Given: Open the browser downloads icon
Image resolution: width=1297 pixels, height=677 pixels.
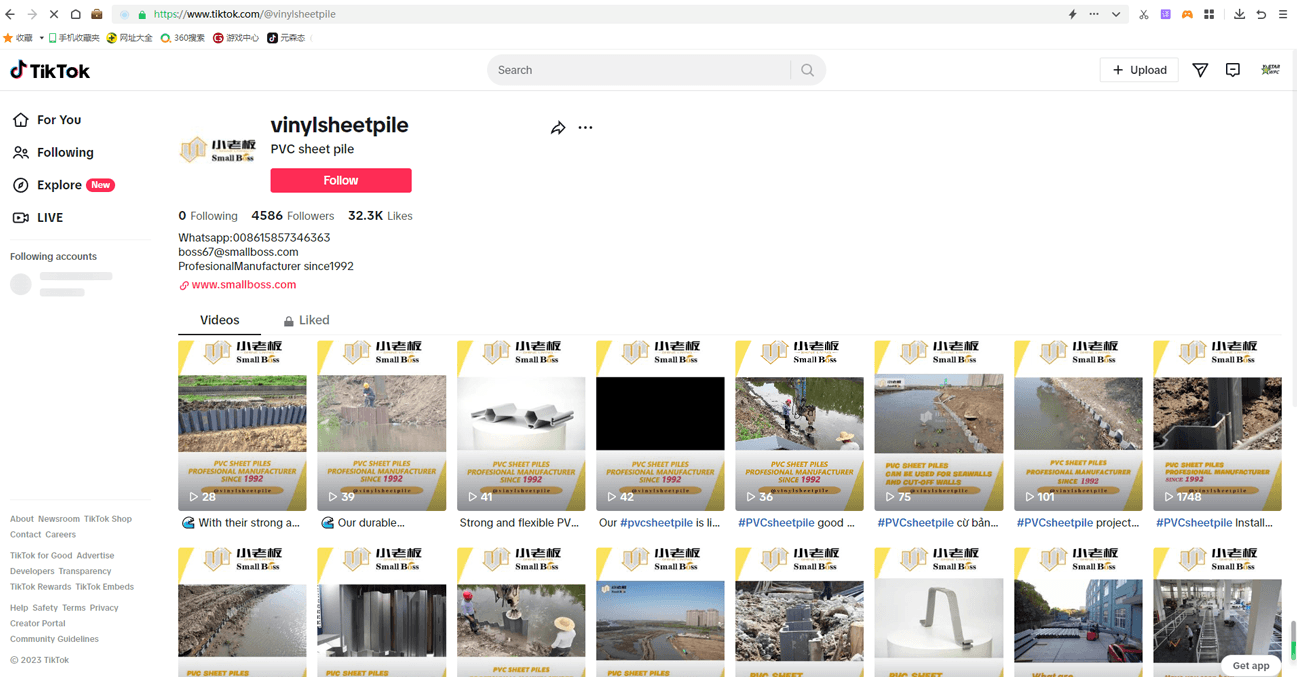Looking at the screenshot, I should pos(1239,14).
